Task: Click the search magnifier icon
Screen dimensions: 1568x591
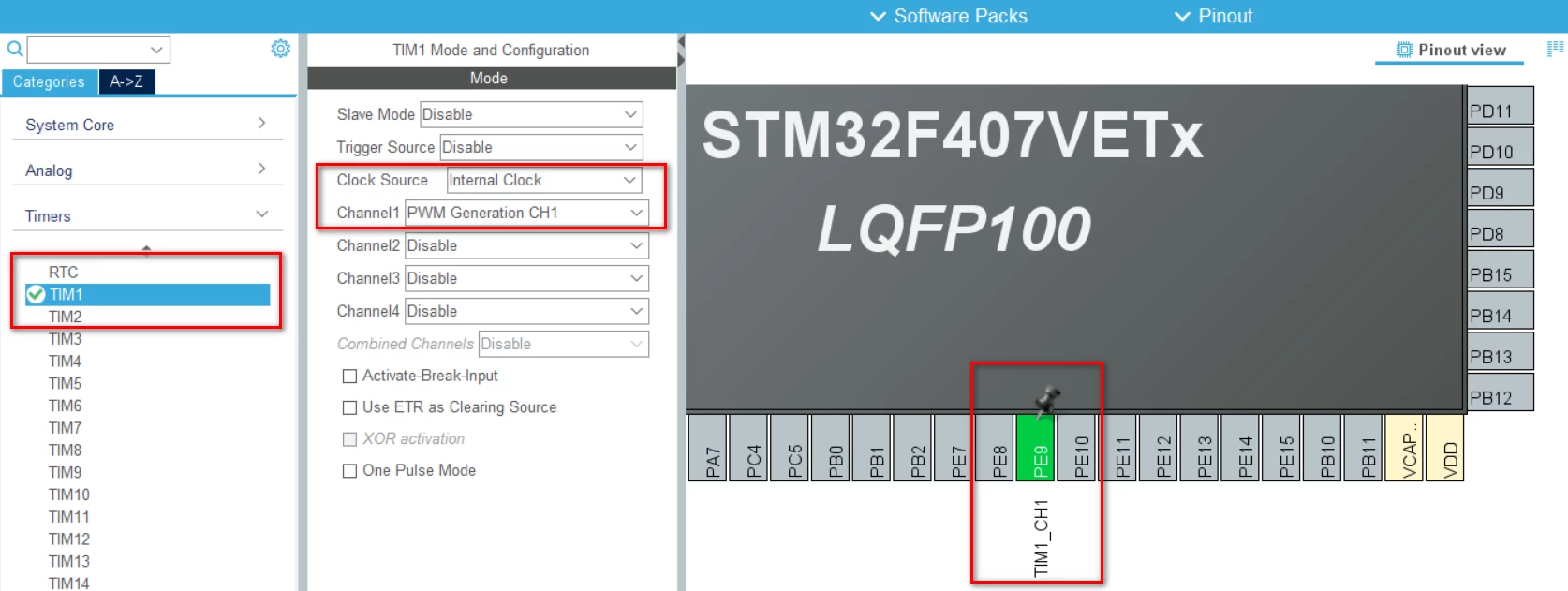Action: tap(15, 49)
